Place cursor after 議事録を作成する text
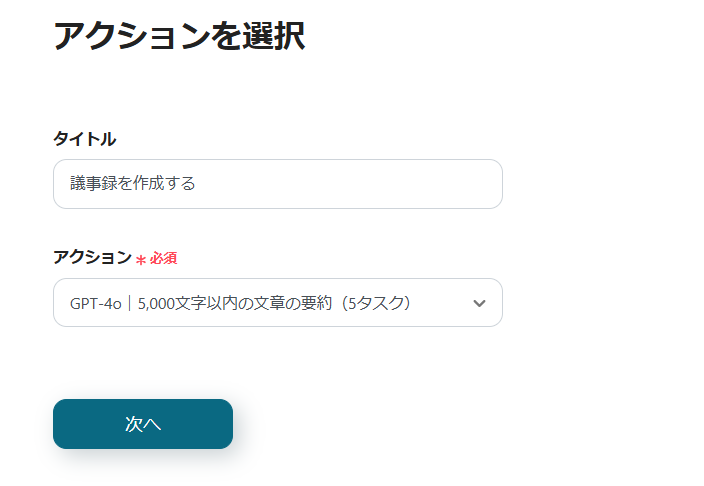704x486 pixels. pos(198,184)
